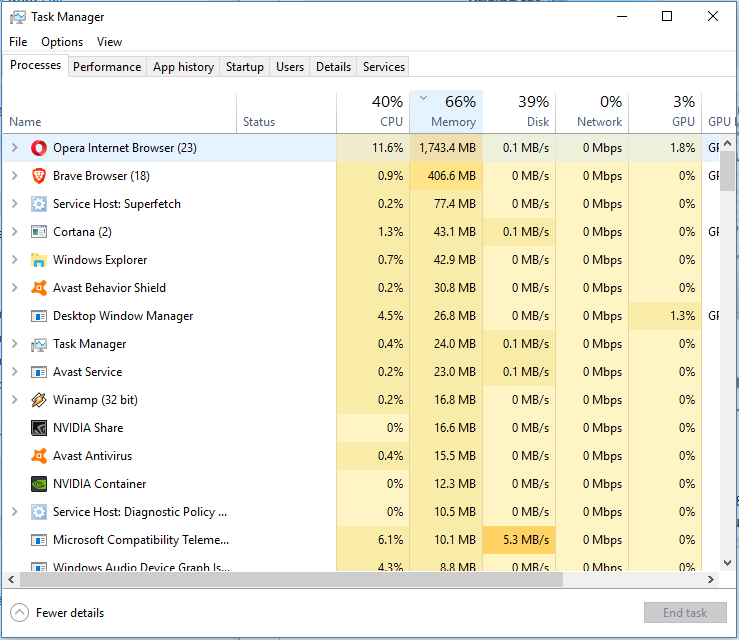
Task: Expand Service Host: Superfetch
Action: (15, 204)
